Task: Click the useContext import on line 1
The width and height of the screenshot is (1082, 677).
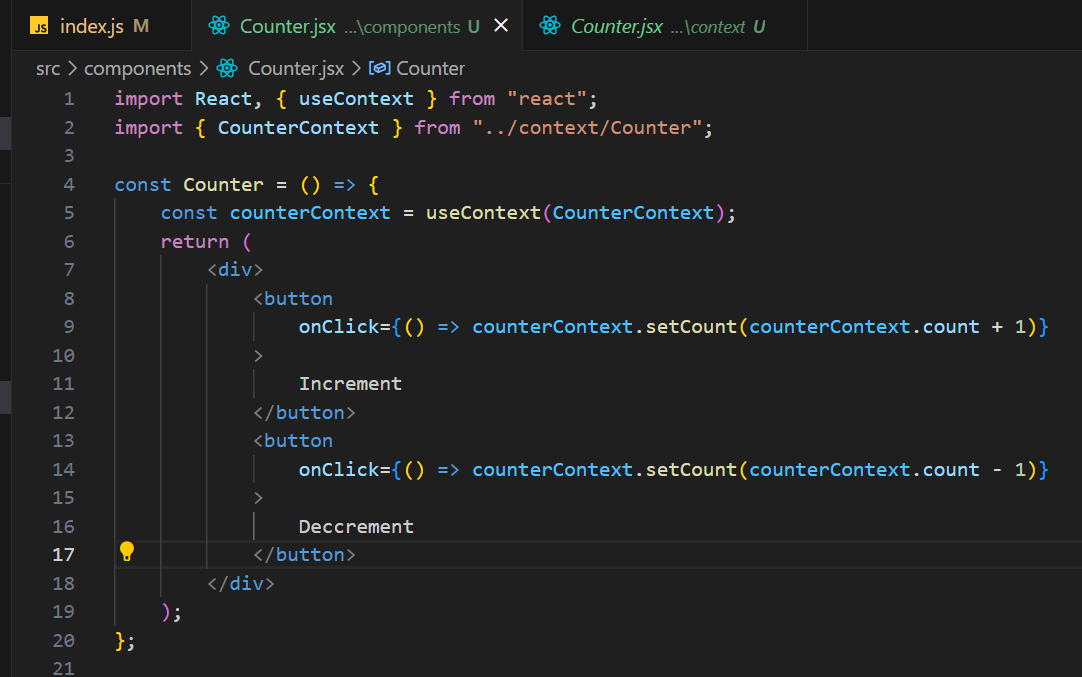Action: coord(356,99)
